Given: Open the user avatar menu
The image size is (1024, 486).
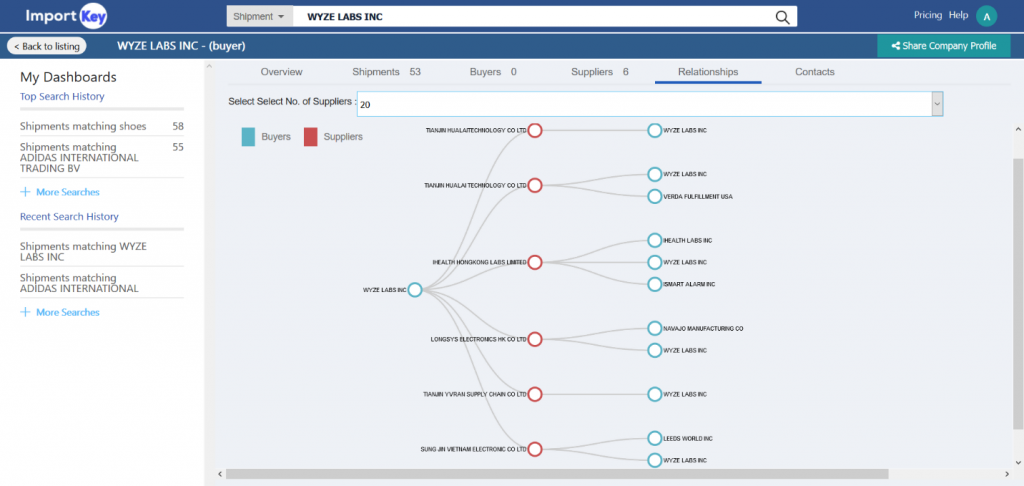Looking at the screenshot, I should 986,16.
